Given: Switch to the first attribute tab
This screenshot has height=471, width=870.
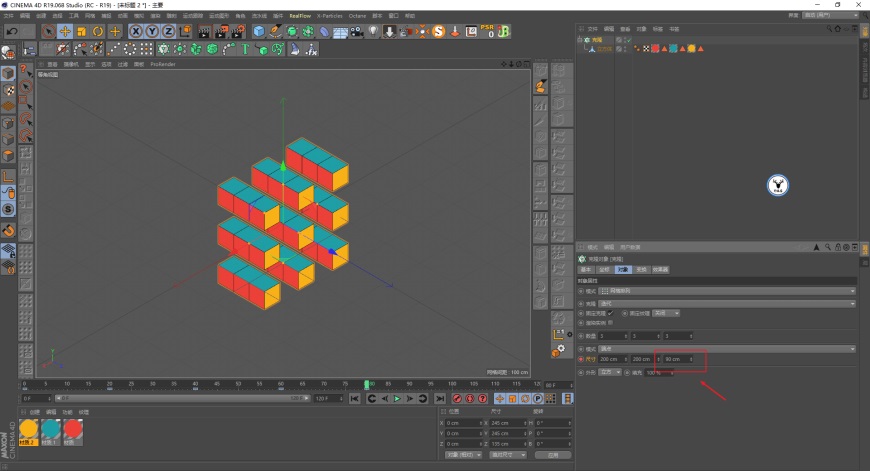Looking at the screenshot, I should coord(585,270).
